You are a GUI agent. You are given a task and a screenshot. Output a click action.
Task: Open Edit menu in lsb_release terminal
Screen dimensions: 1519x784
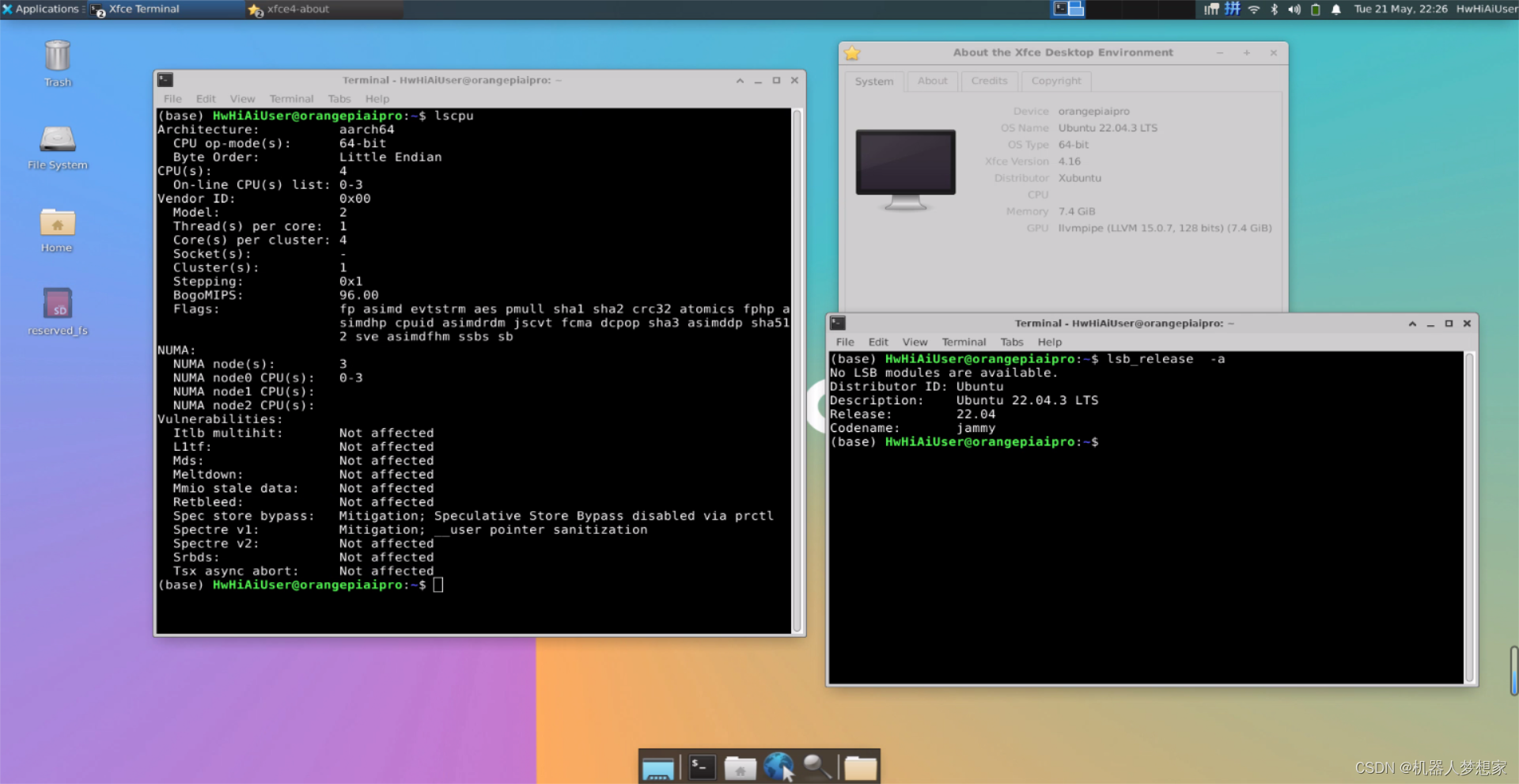878,343
